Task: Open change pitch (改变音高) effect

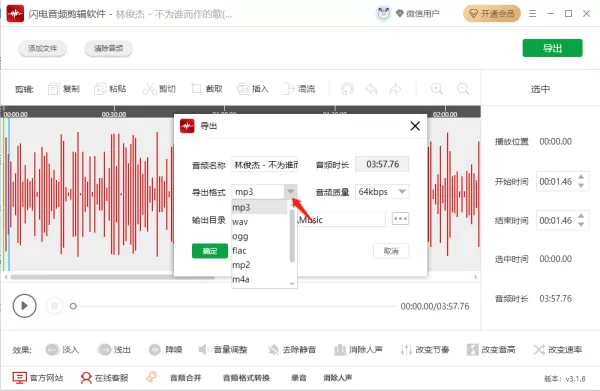Action: click(491, 350)
